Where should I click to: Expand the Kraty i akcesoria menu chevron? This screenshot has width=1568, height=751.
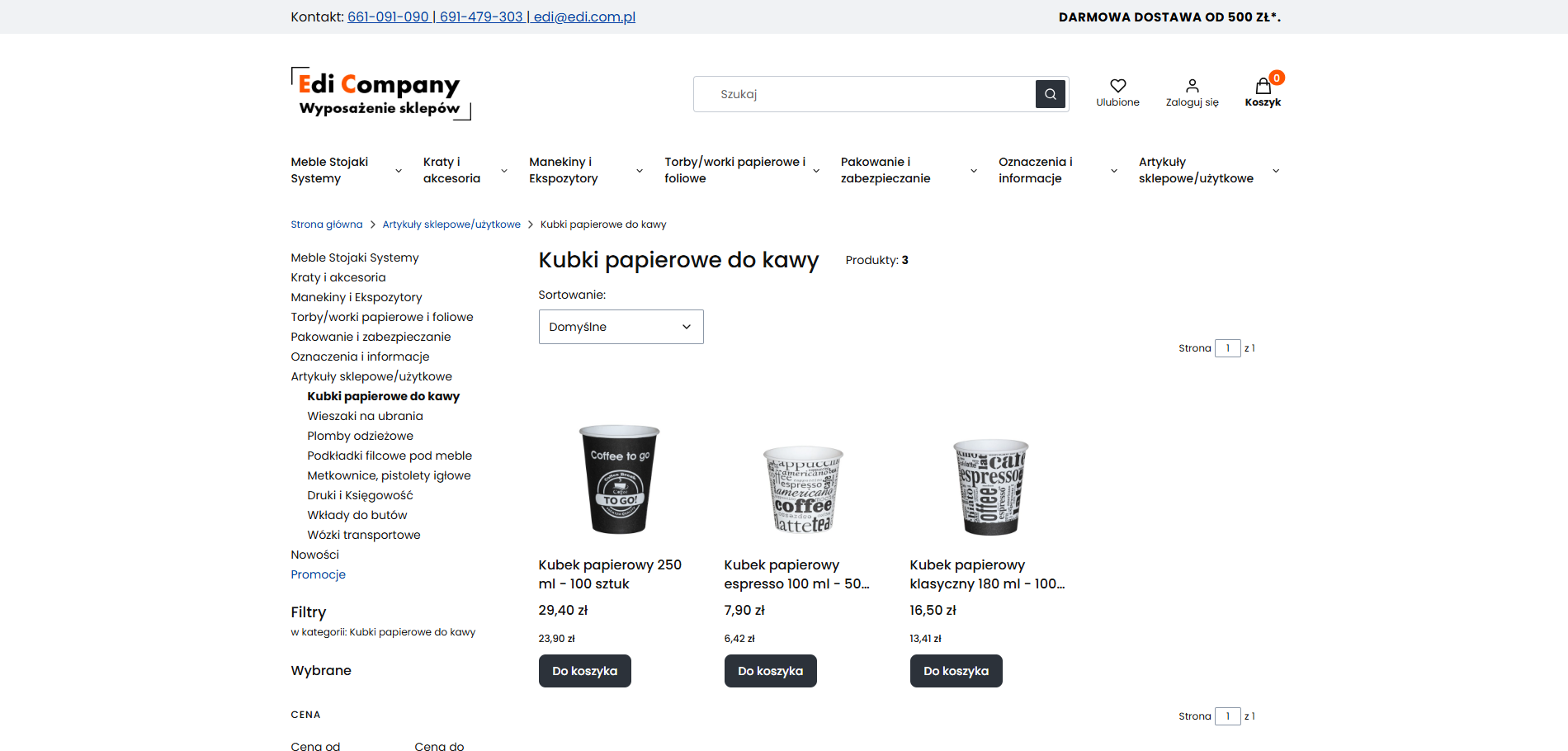(504, 171)
